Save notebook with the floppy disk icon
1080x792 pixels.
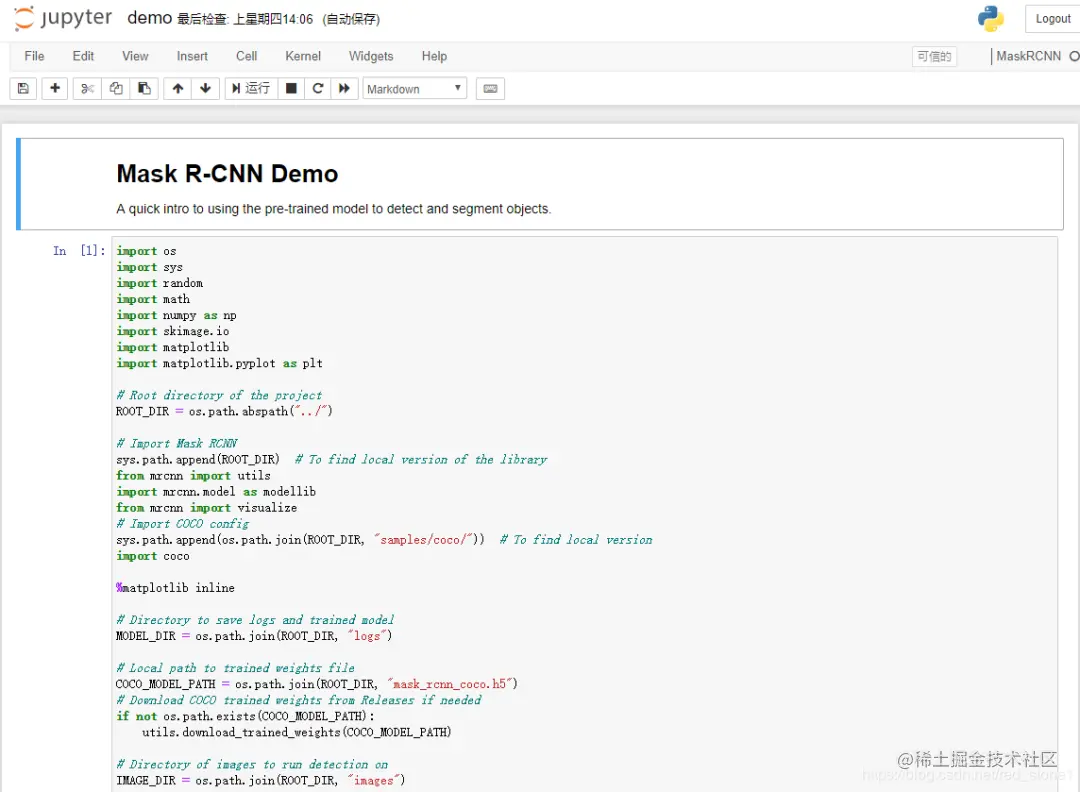point(23,88)
